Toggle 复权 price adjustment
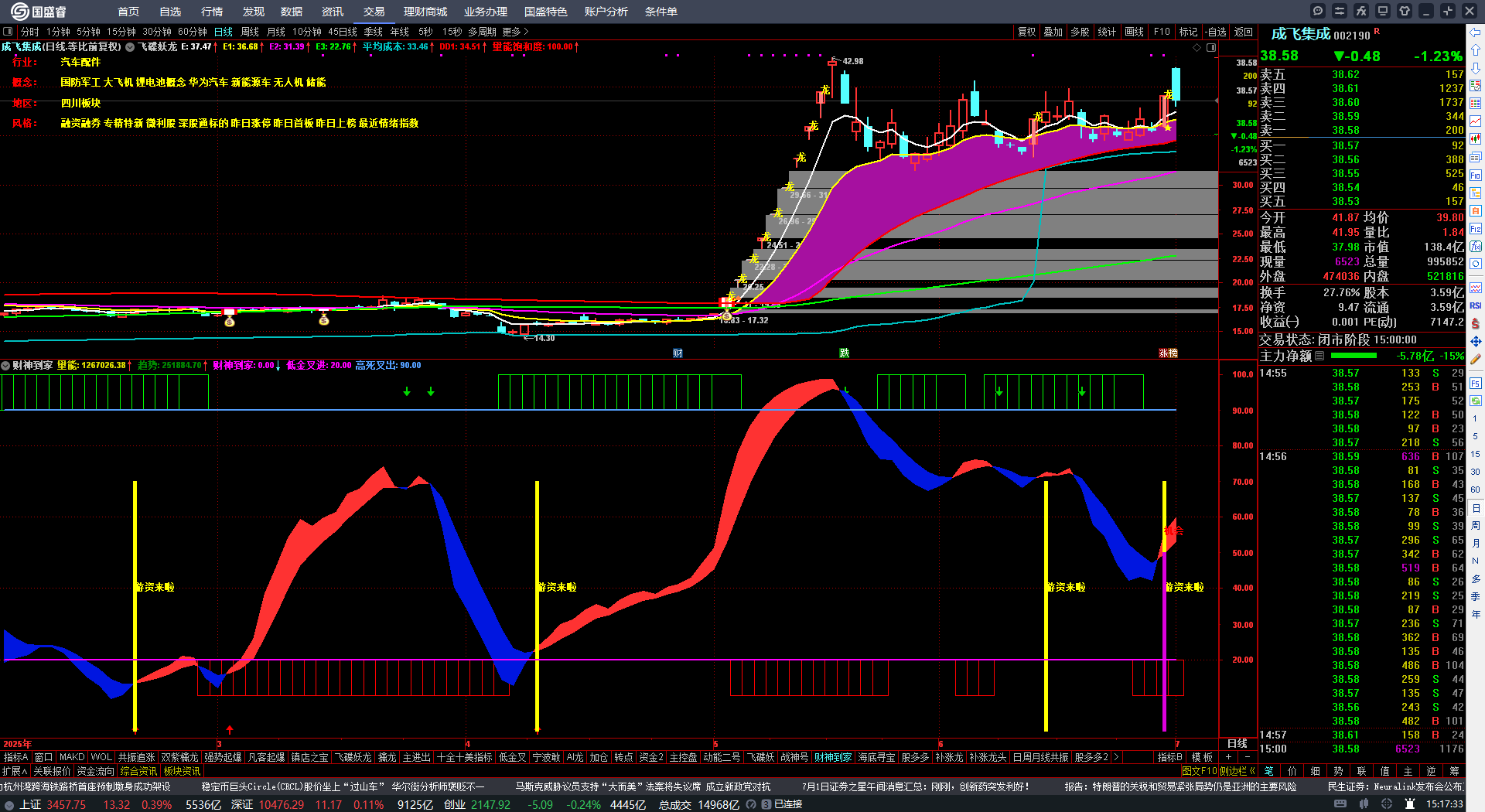The image size is (1485, 812). click(1026, 32)
